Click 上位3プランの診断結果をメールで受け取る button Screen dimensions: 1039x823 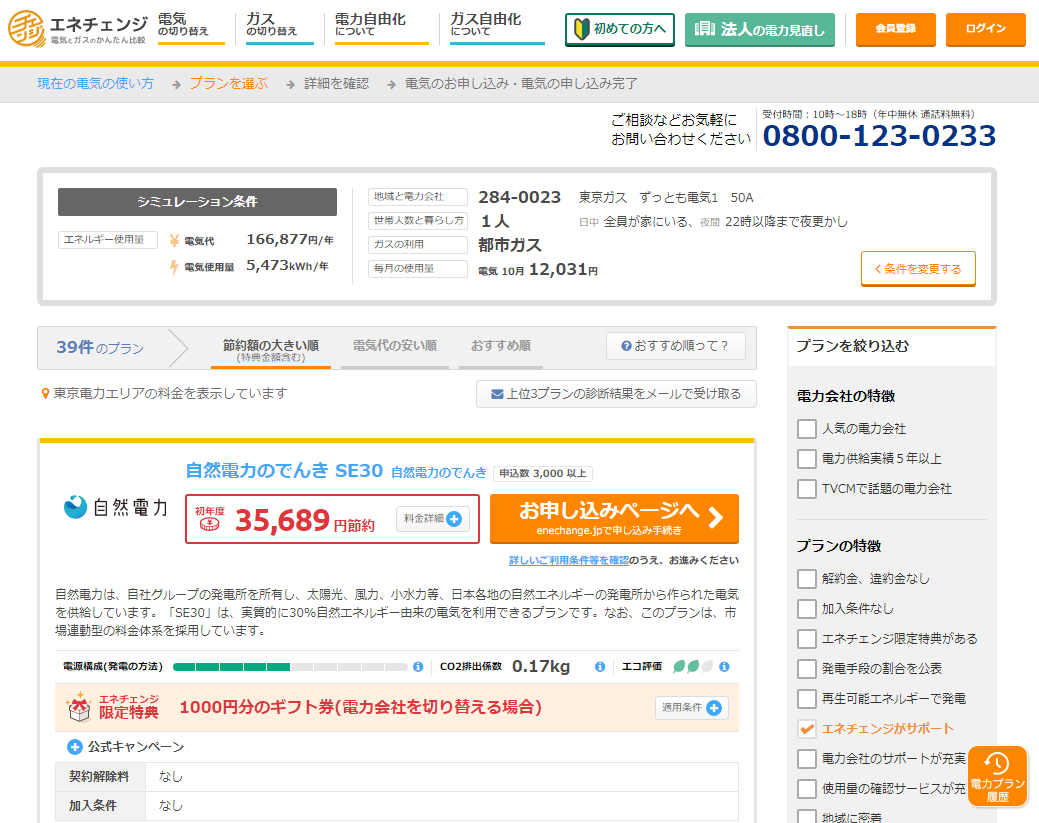pyautogui.click(x=616, y=394)
